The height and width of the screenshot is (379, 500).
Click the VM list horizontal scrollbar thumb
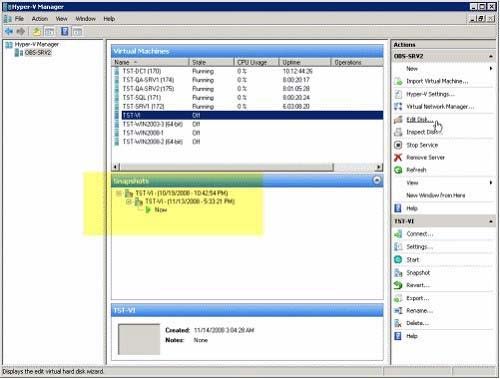coord(226,167)
